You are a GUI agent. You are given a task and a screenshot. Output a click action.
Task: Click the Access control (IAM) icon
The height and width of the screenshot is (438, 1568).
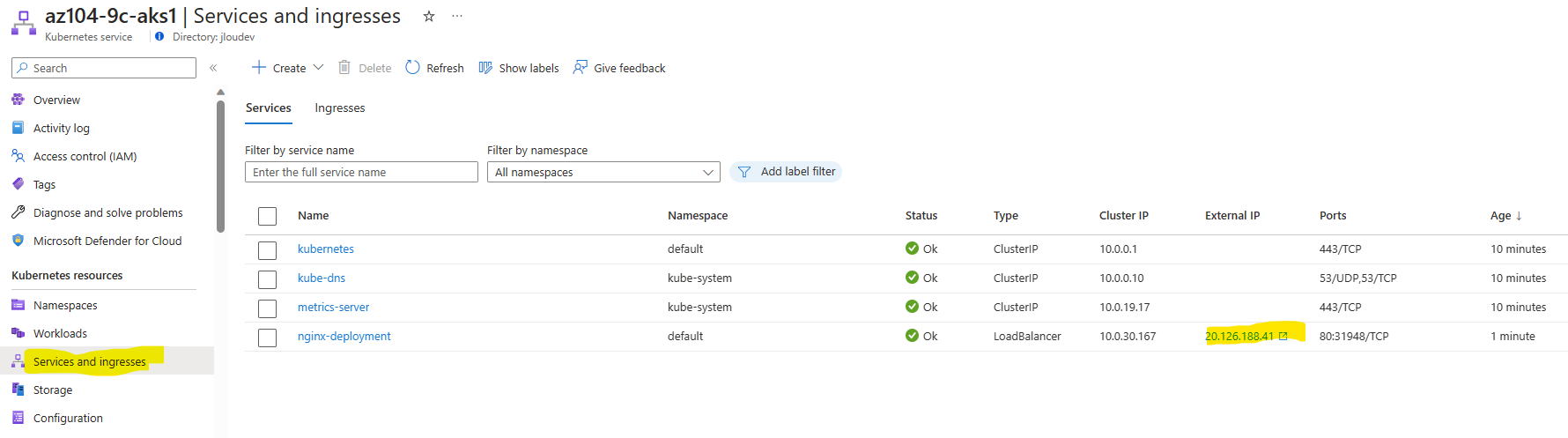click(18, 156)
